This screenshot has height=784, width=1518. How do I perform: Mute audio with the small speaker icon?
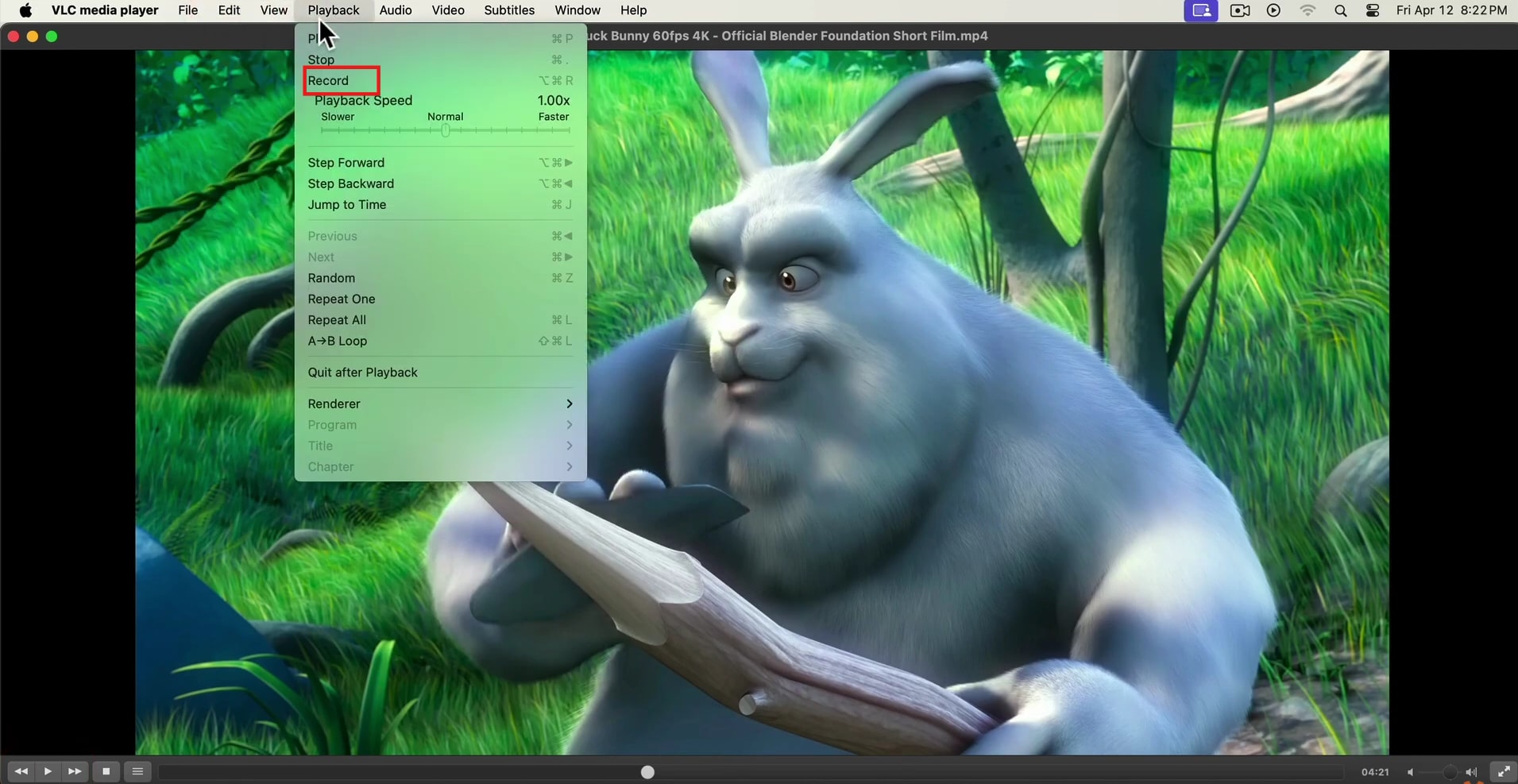1411,772
